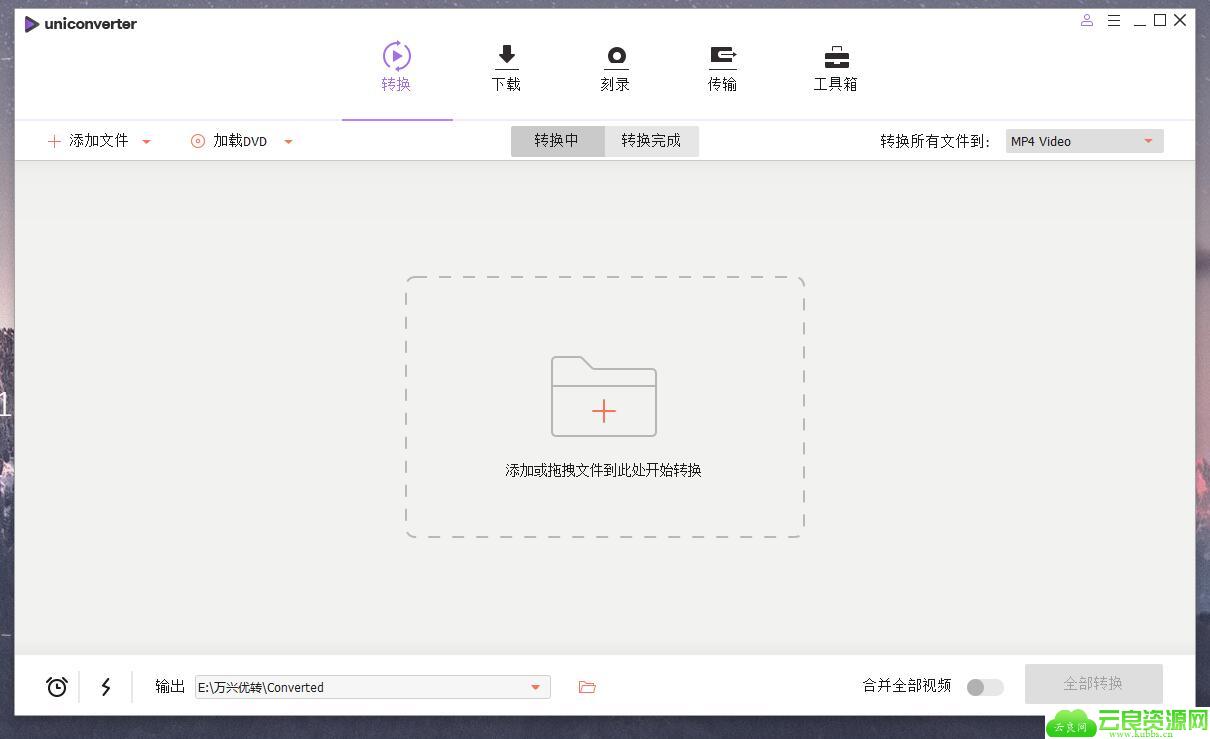Expand the 添加文件 dropdown arrow
The height and width of the screenshot is (739, 1210).
[146, 142]
